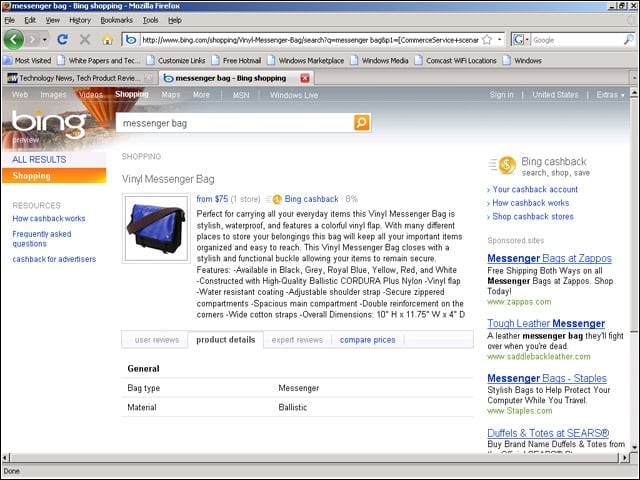Open the address bar history dropdown
This screenshot has width=640, height=480.
pos(500,40)
